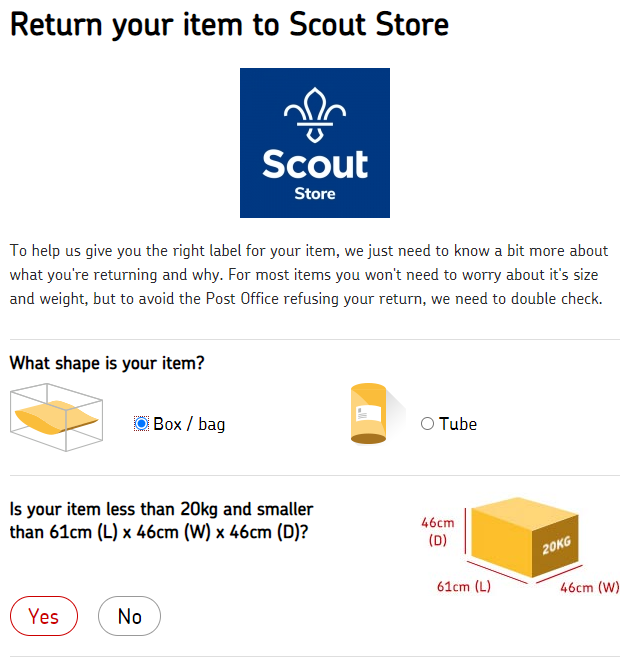Select the Box / bag radio button

(x=141, y=424)
